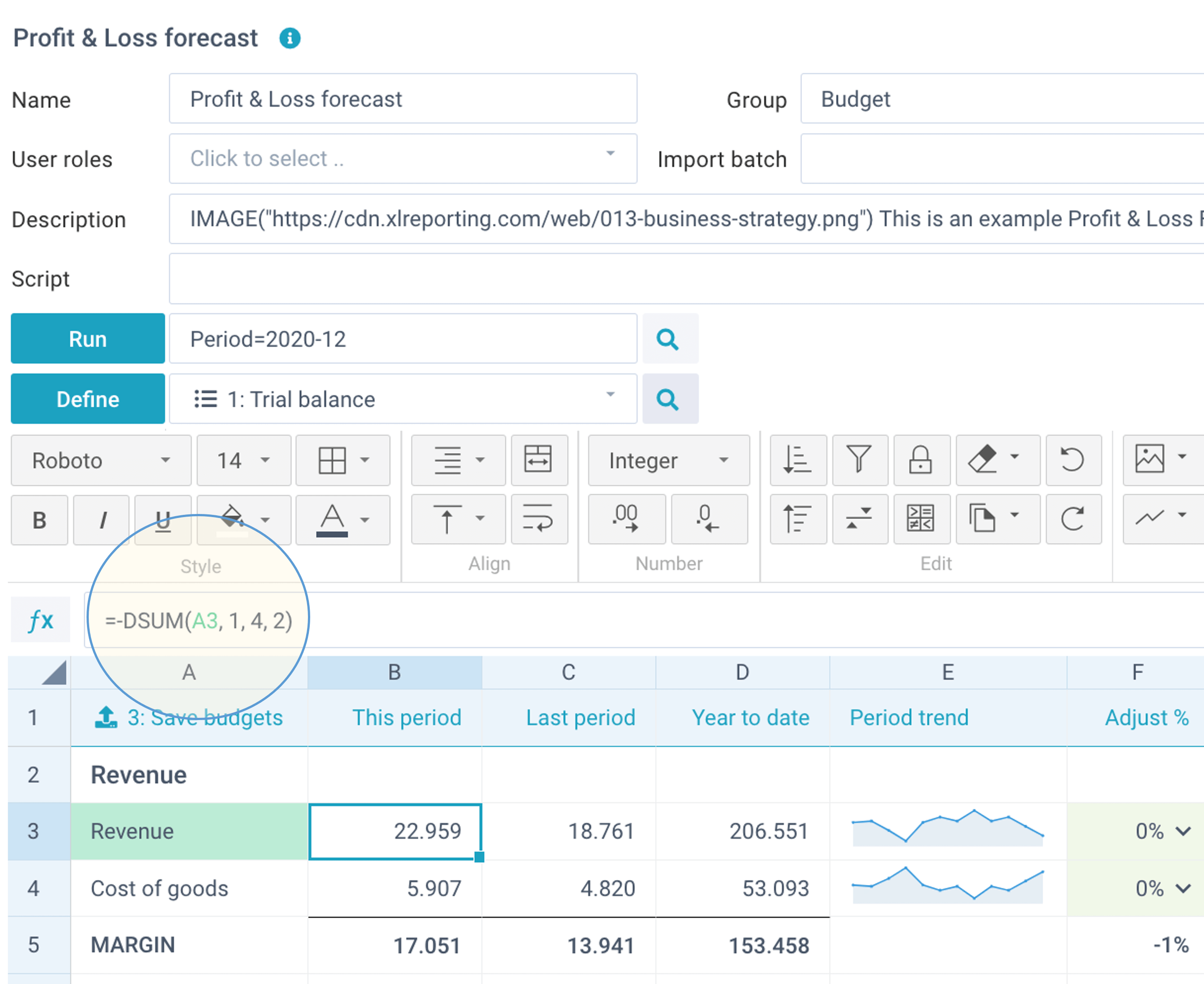1204x984 pixels.
Task: Lock cells using the padlock icon
Action: coord(921,460)
